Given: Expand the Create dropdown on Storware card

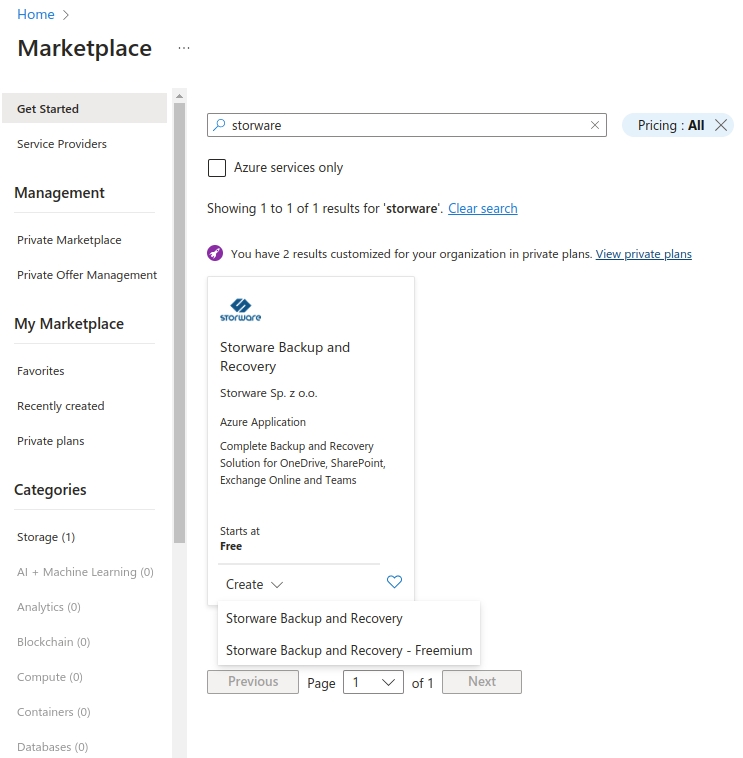Looking at the screenshot, I should (254, 584).
